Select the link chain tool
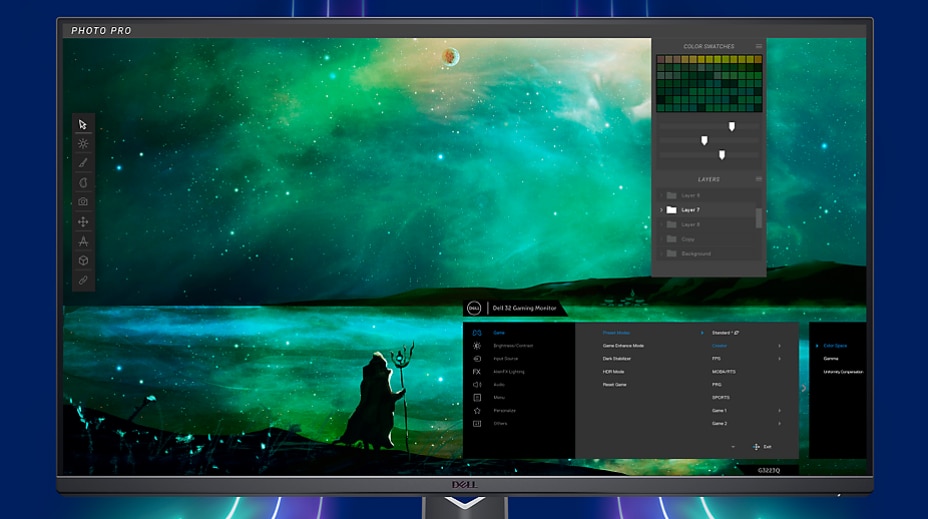The image size is (928, 519). 83,280
